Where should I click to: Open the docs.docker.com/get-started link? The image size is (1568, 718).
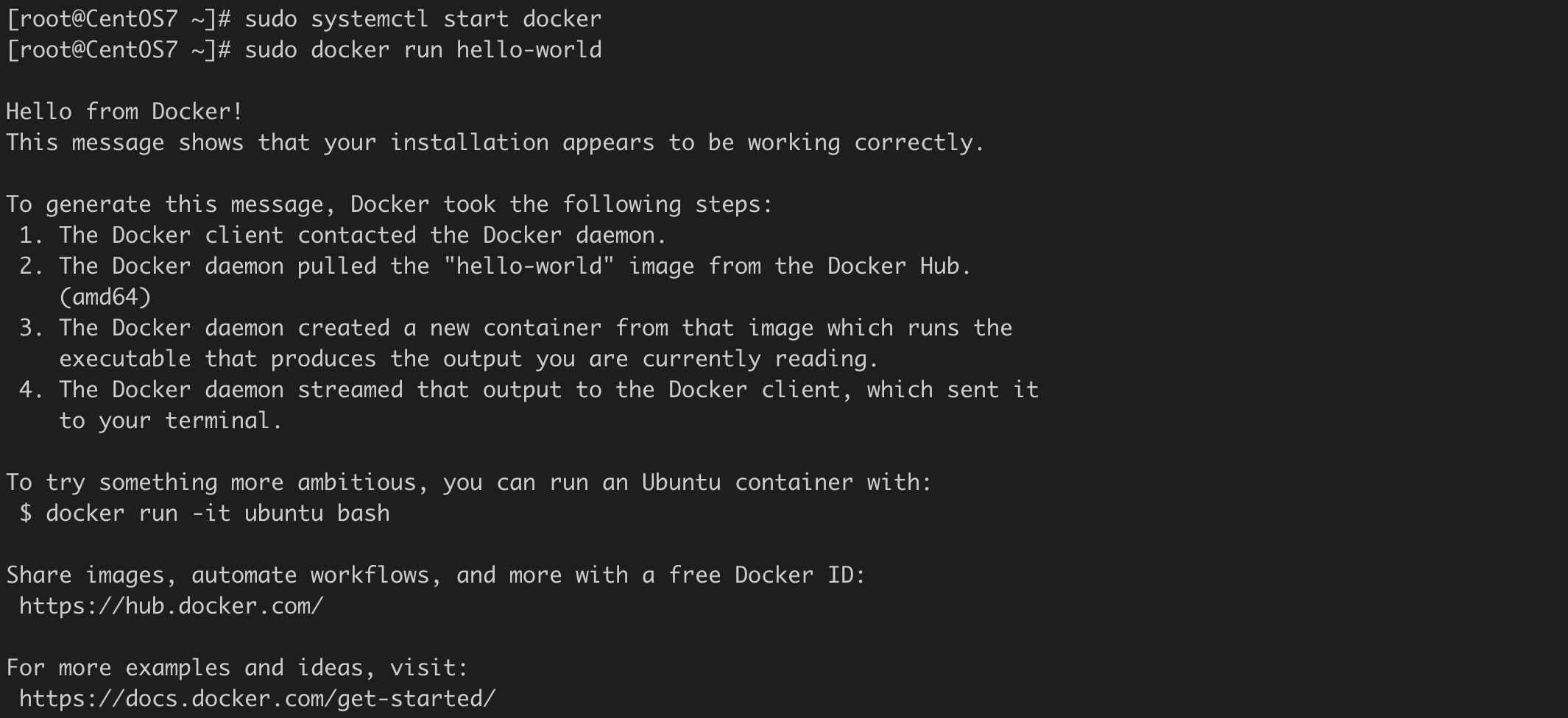(258, 699)
